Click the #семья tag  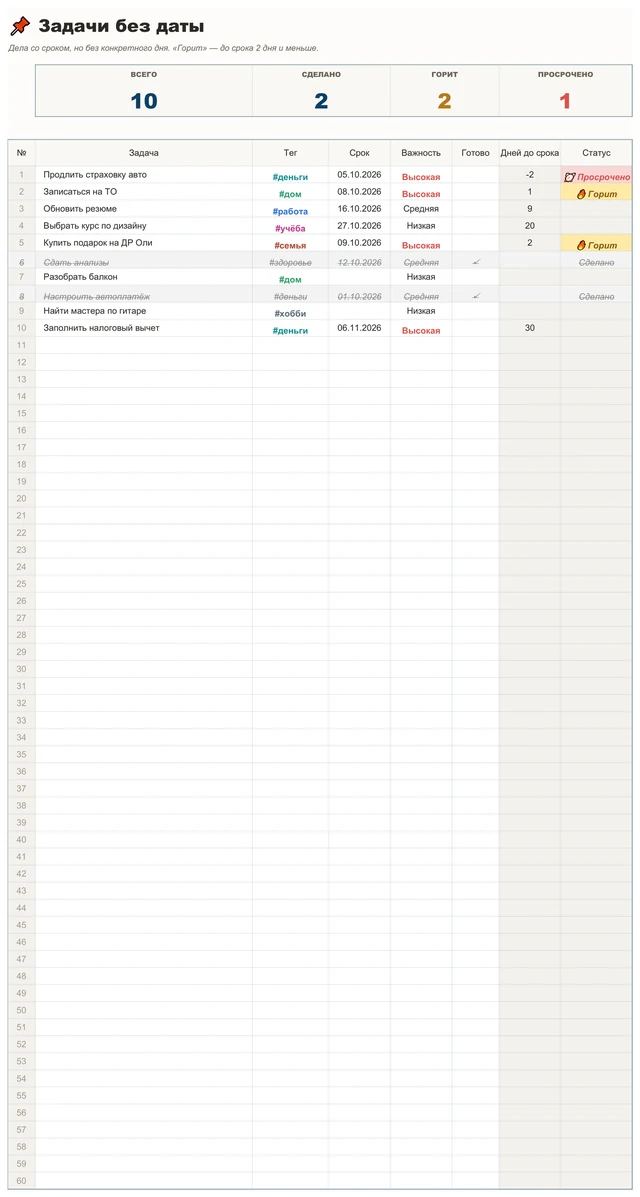coord(290,245)
